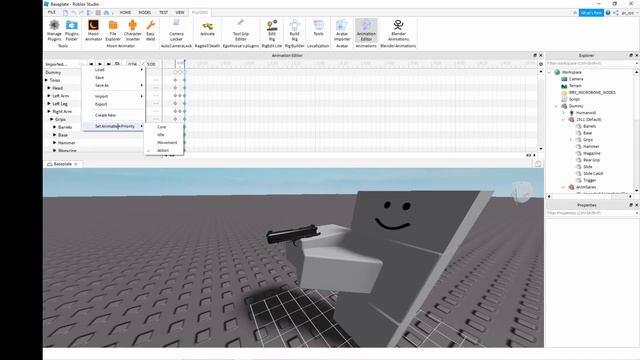Switch to the TEST ribbon tab
Image resolution: width=640 pixels, height=360 pixels.
coord(164,13)
